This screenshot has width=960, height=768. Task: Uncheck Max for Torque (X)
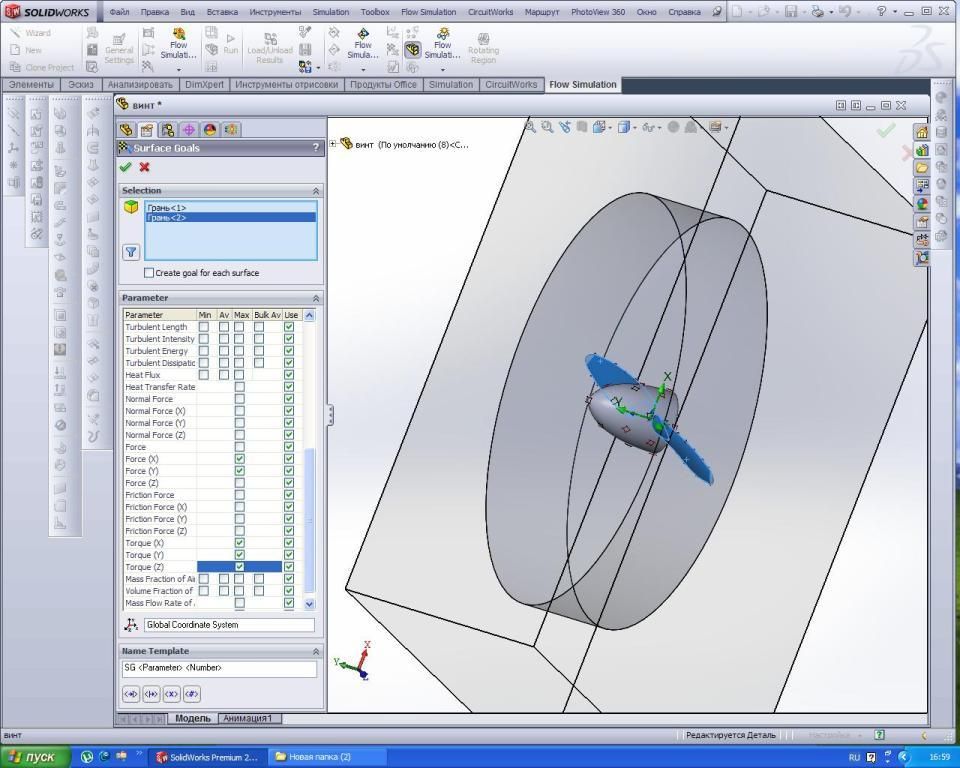[x=239, y=543]
